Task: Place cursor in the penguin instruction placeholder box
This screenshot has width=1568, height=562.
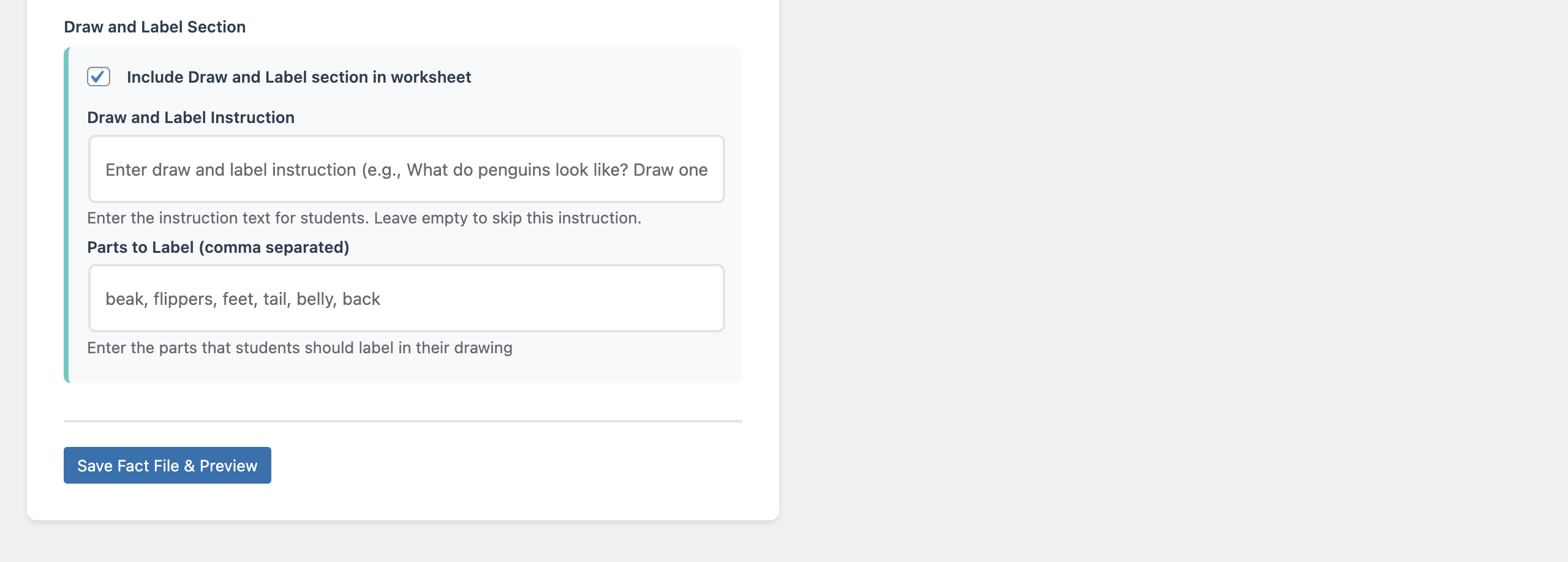Action: tap(406, 169)
